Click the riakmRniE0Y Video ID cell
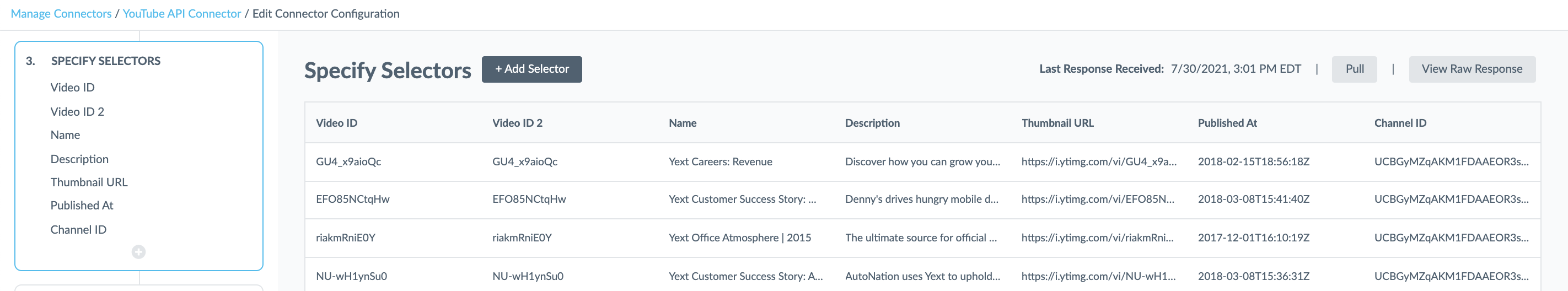The width and height of the screenshot is (1568, 291). (x=346, y=238)
